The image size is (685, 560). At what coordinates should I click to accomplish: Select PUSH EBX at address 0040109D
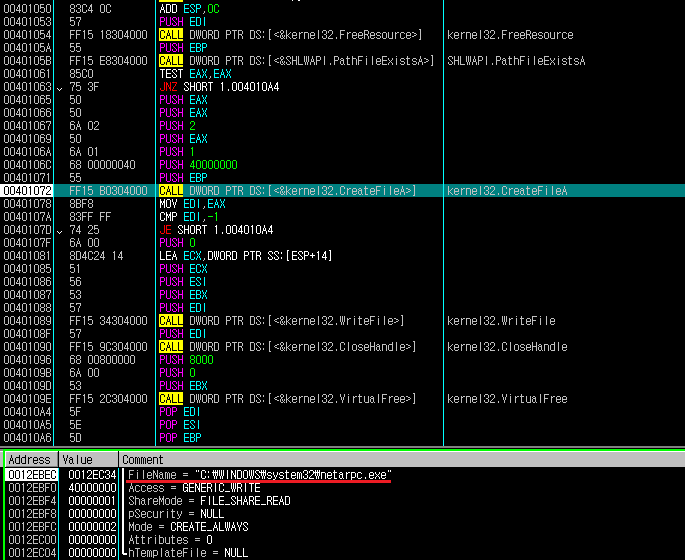183,386
